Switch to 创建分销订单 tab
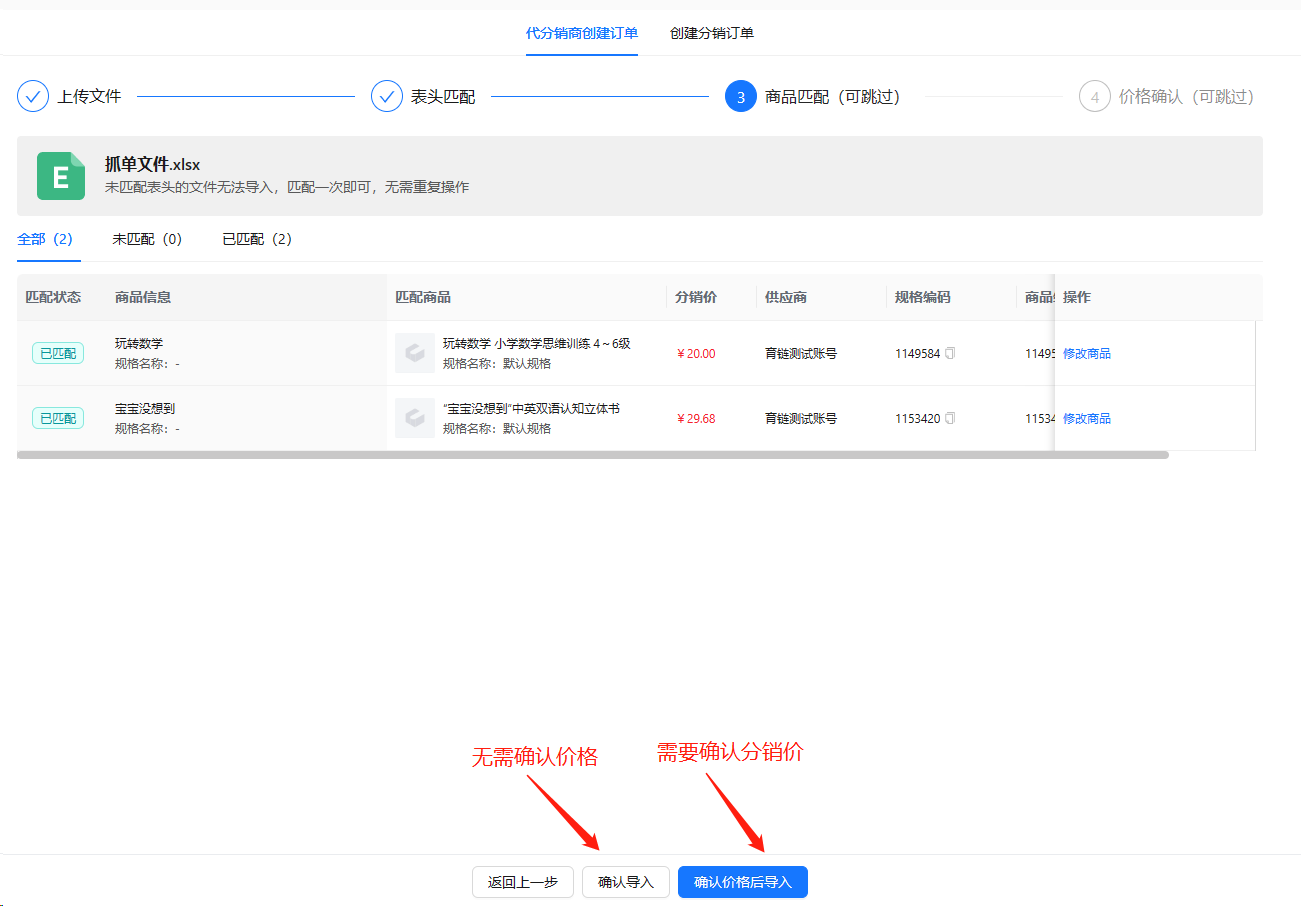Screen dimensions: 1301x906 pos(712,33)
